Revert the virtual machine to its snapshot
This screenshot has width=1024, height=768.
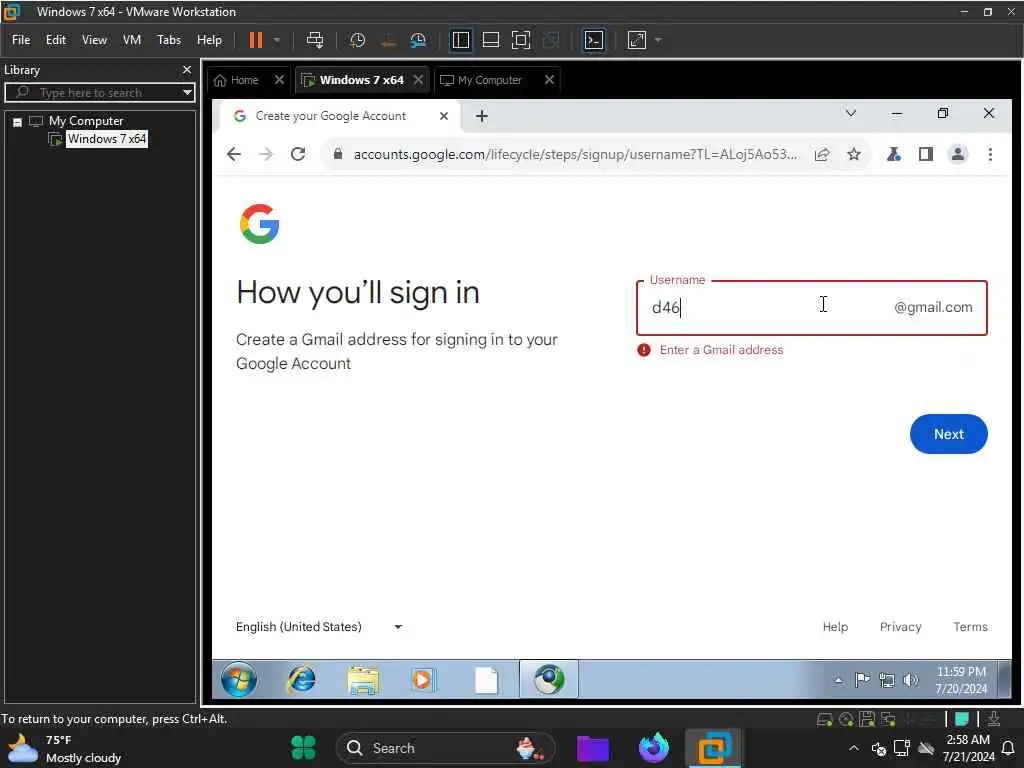click(x=388, y=40)
